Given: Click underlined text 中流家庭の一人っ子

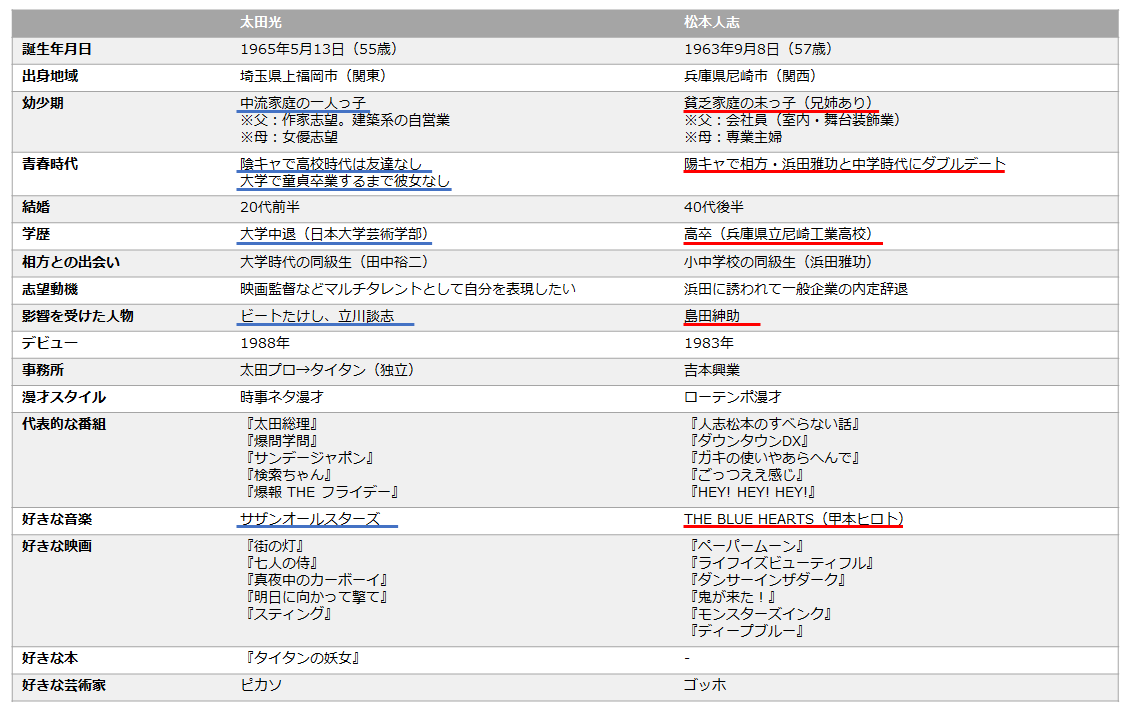Looking at the screenshot, I should coord(303,103).
